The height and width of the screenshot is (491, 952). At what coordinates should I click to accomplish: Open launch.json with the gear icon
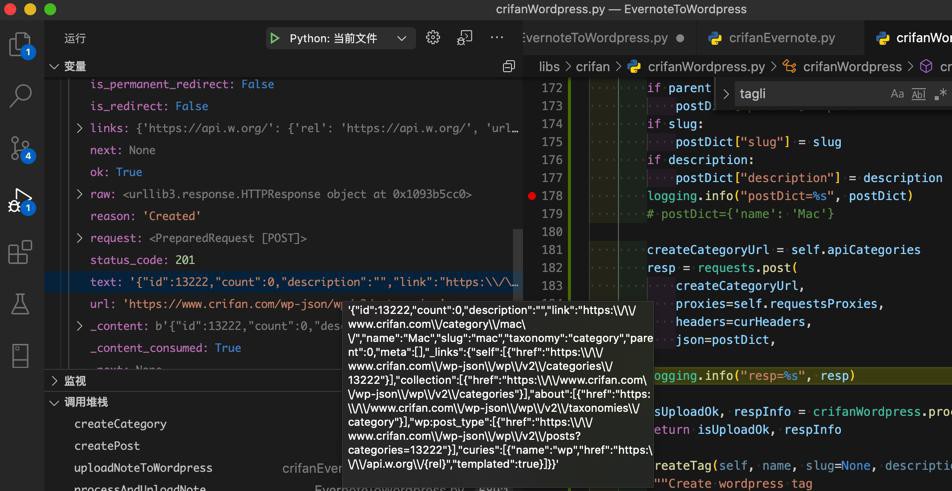point(433,38)
